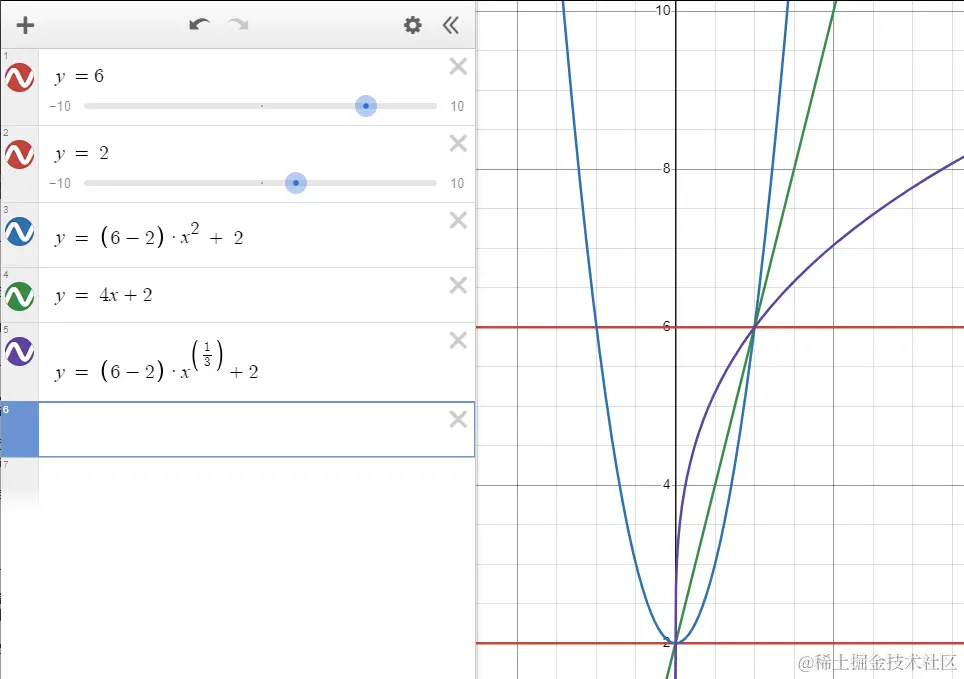Click the −10 lower limit of y = 2 slider
The width and height of the screenshot is (964, 679).
click(60, 183)
